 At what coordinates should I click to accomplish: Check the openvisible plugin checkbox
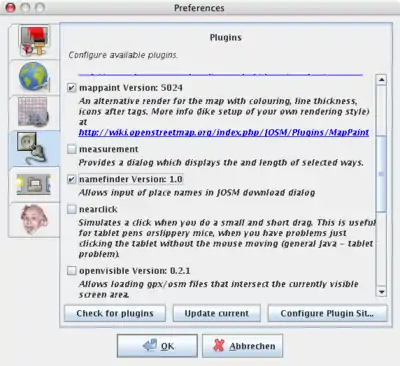click(72, 270)
